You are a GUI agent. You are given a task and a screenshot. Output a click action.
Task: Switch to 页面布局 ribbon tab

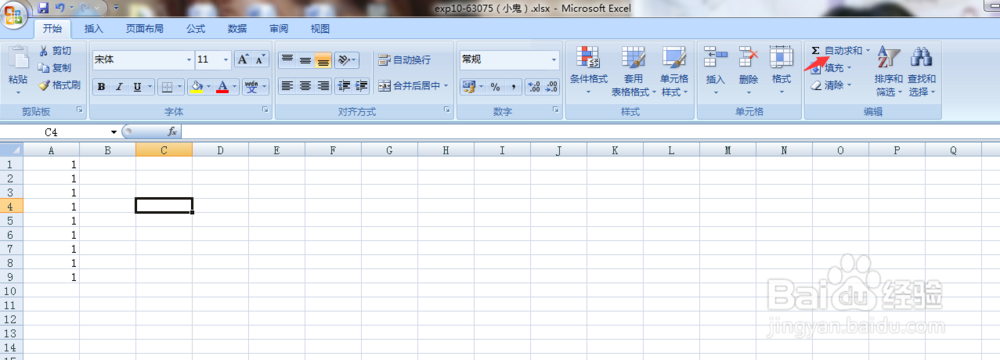coord(144,29)
